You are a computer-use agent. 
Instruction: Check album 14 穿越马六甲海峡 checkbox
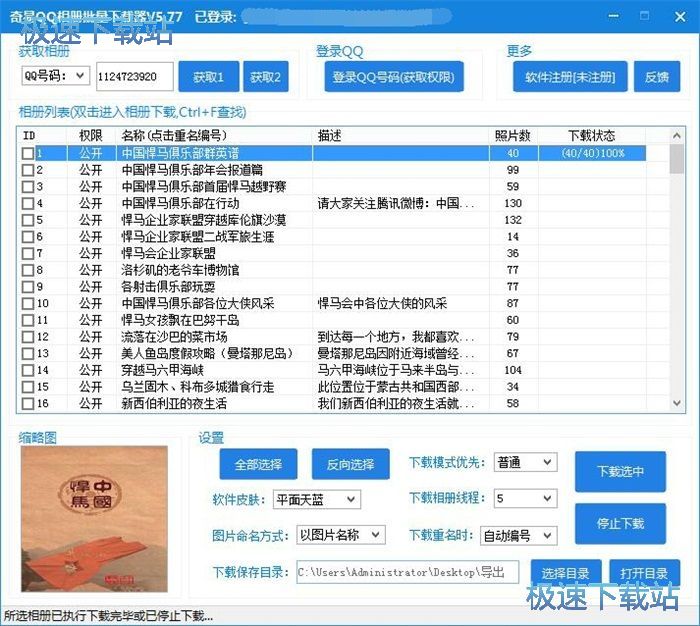28,370
